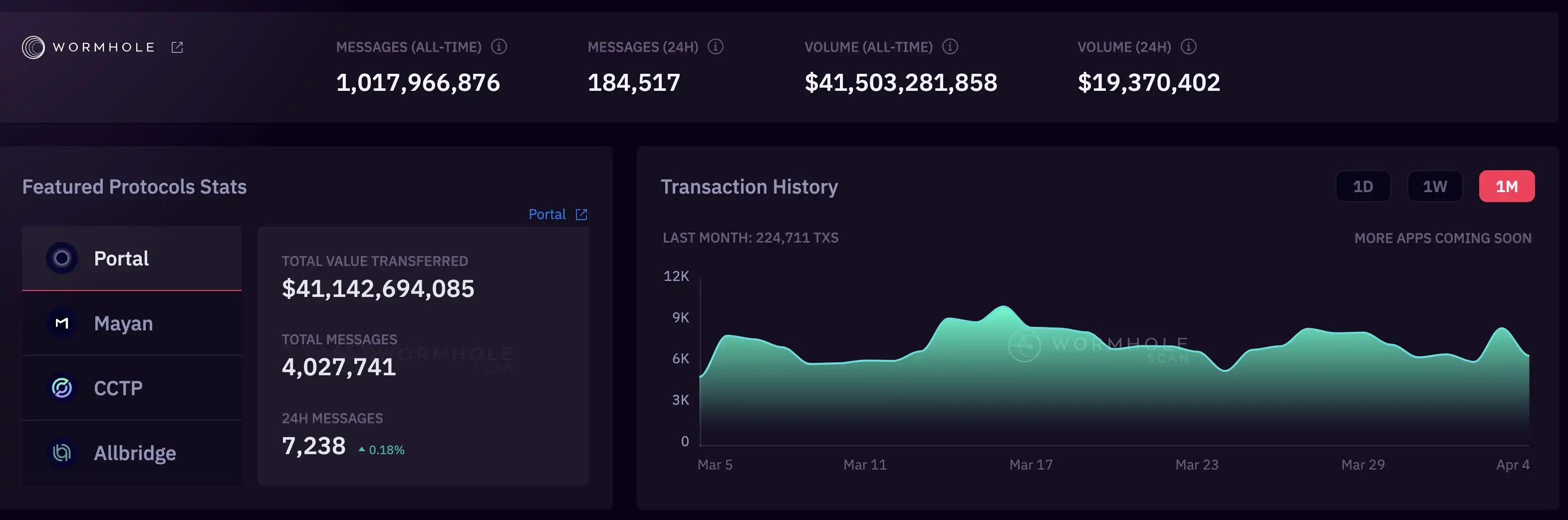Show info for Volume (All-Time)

tap(950, 47)
